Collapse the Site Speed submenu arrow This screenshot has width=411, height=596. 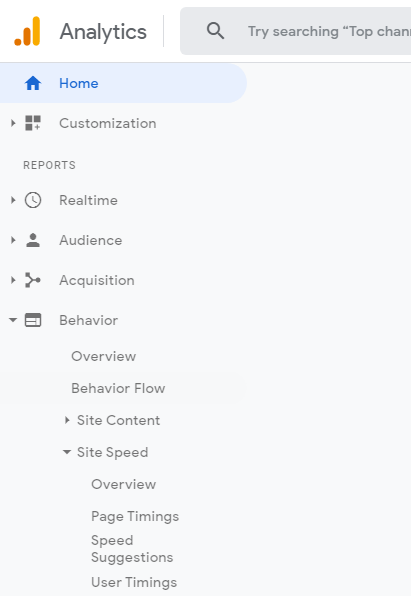pos(67,452)
